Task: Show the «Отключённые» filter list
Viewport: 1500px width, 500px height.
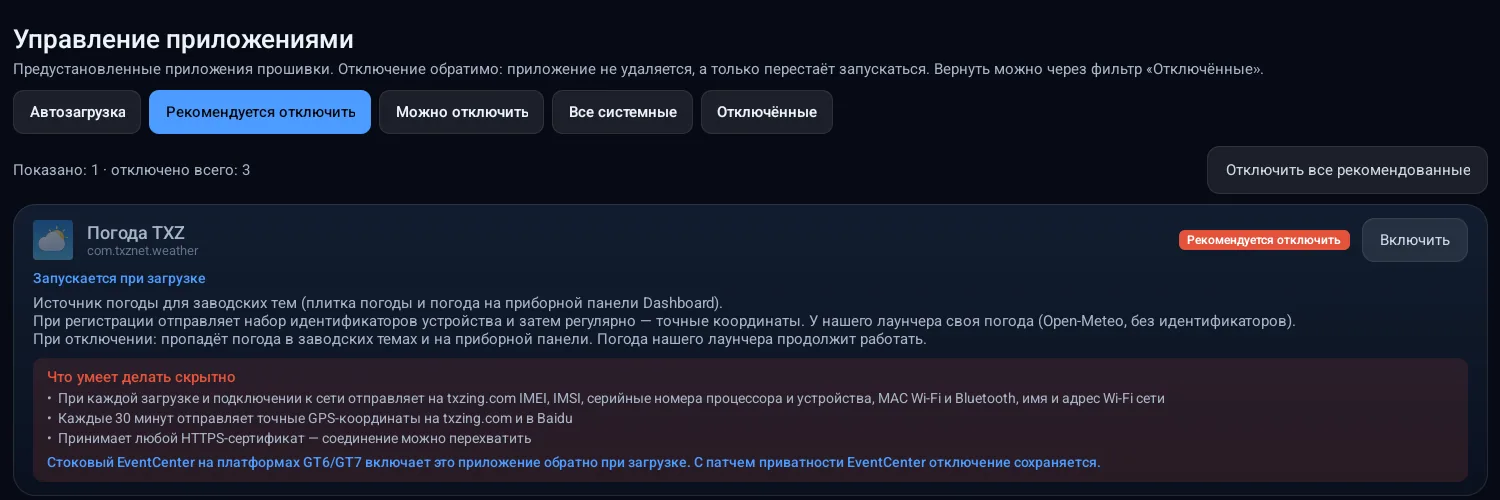Action: coord(767,112)
